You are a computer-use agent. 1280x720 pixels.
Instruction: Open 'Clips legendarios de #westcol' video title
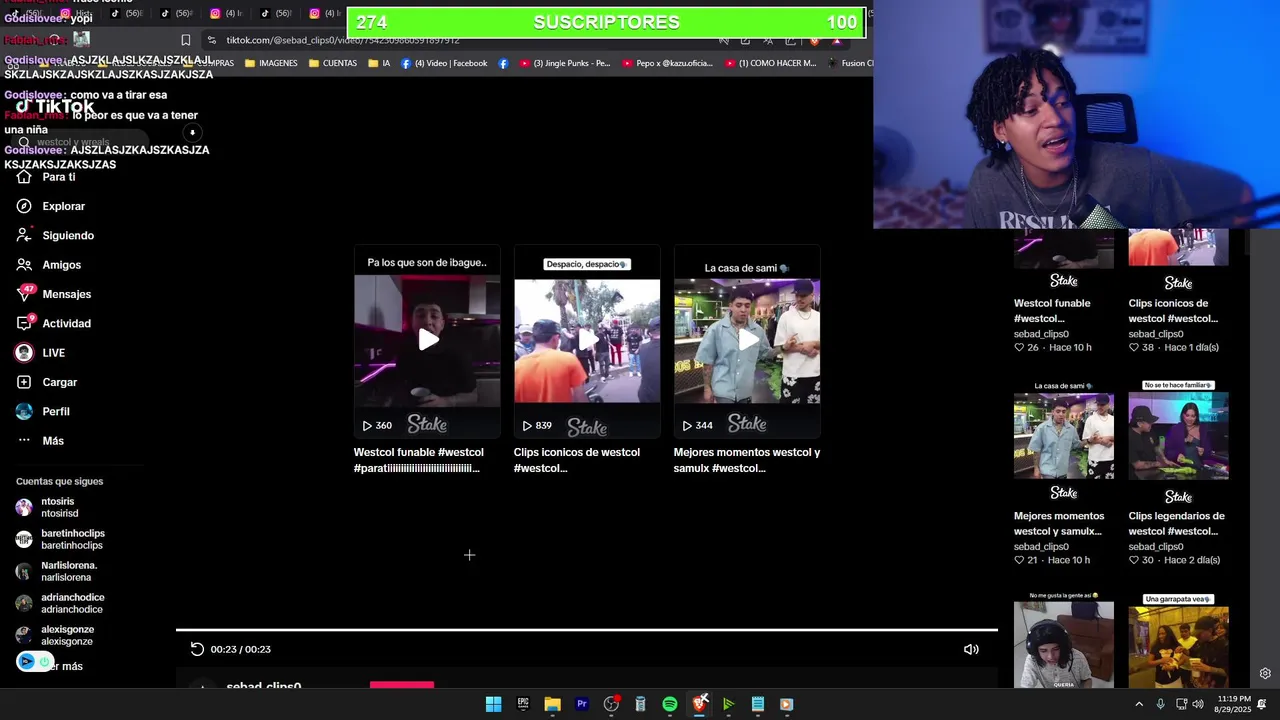[x=1176, y=524]
